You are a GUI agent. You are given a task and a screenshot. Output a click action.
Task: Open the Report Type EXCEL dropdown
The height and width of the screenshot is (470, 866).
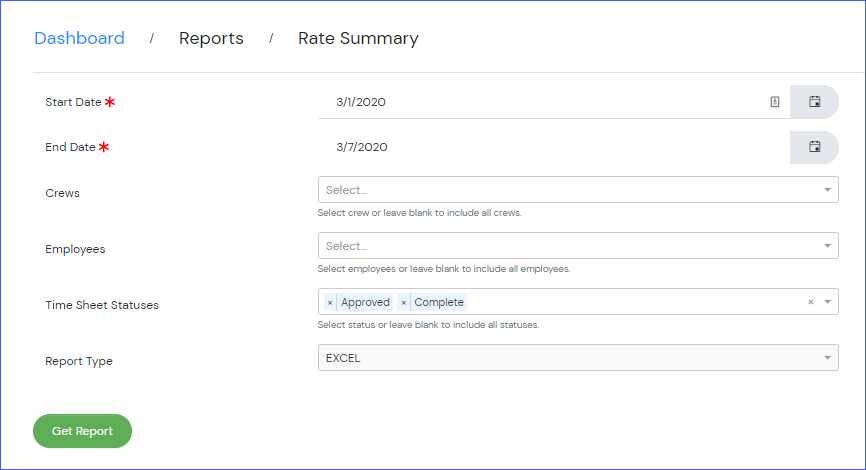(578, 358)
